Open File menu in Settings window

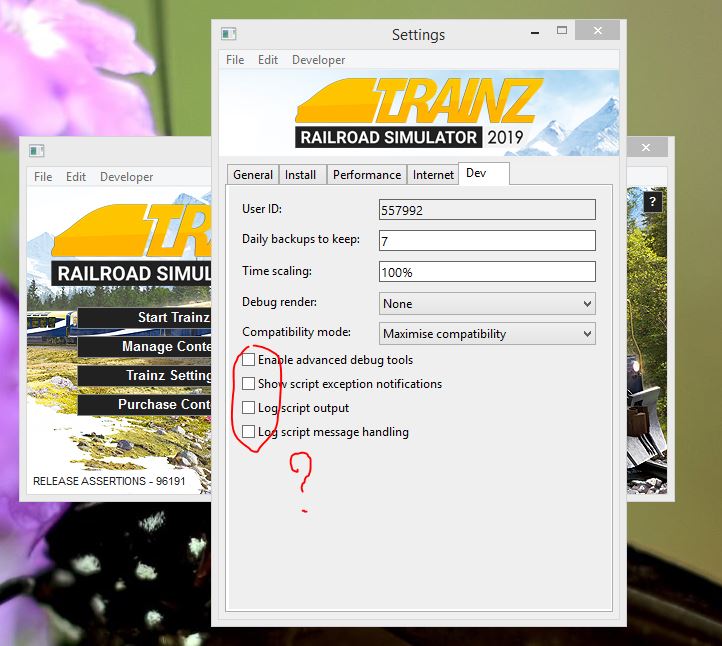tap(235, 60)
